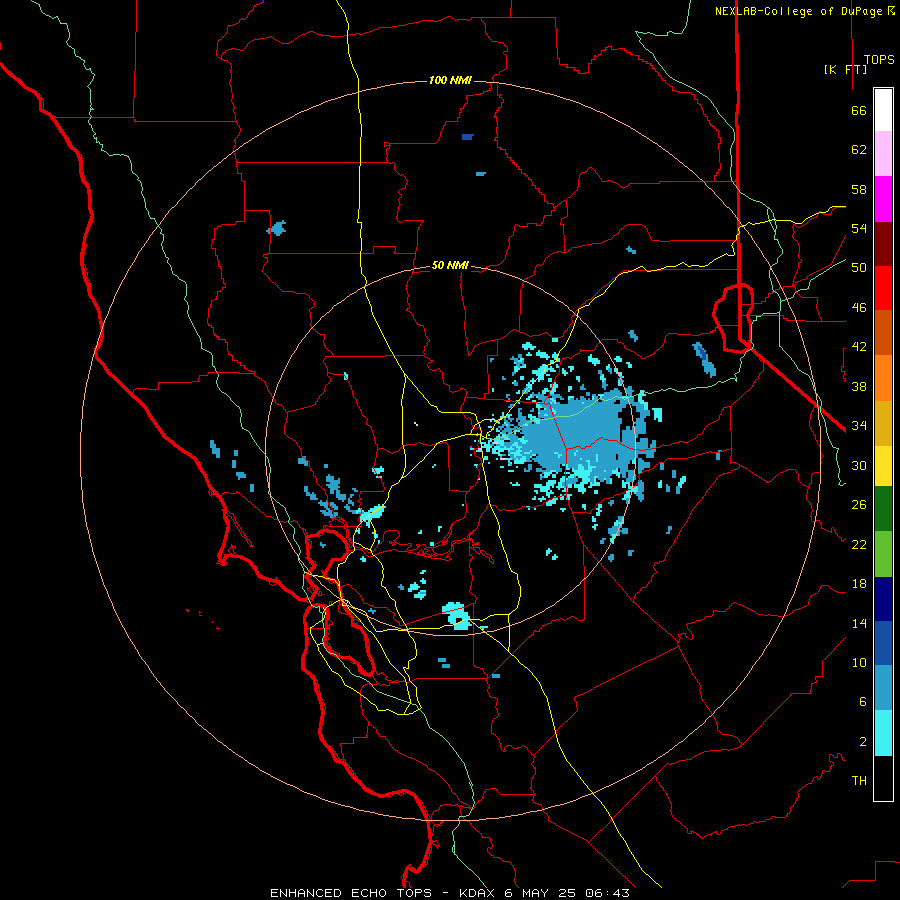900x900 pixels.
Task: Click the legend value 10
Action: pos(859,662)
